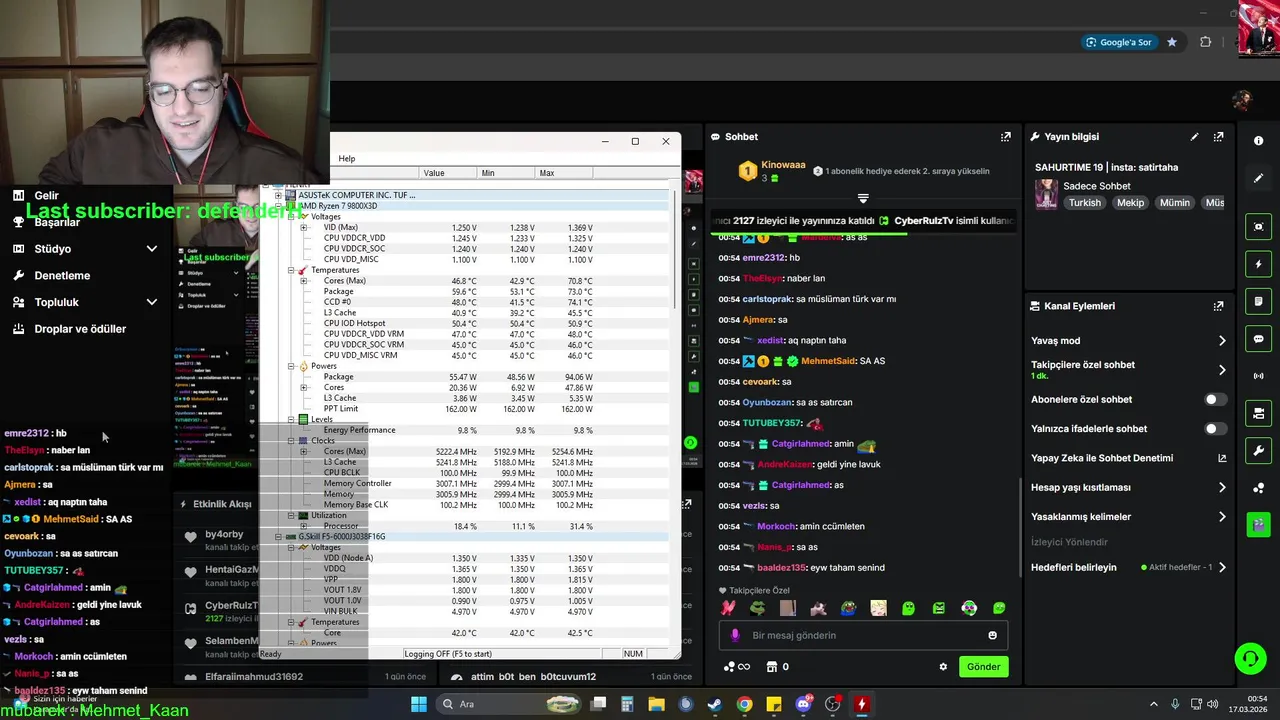The height and width of the screenshot is (720, 1280).
Task: Pop out the Kanal Eylemleri panel
Action: click(x=1218, y=306)
